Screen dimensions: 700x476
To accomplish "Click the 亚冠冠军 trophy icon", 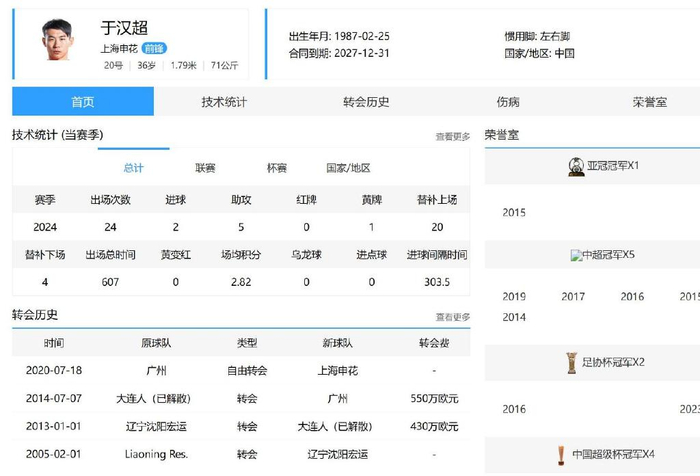I will click(576, 167).
